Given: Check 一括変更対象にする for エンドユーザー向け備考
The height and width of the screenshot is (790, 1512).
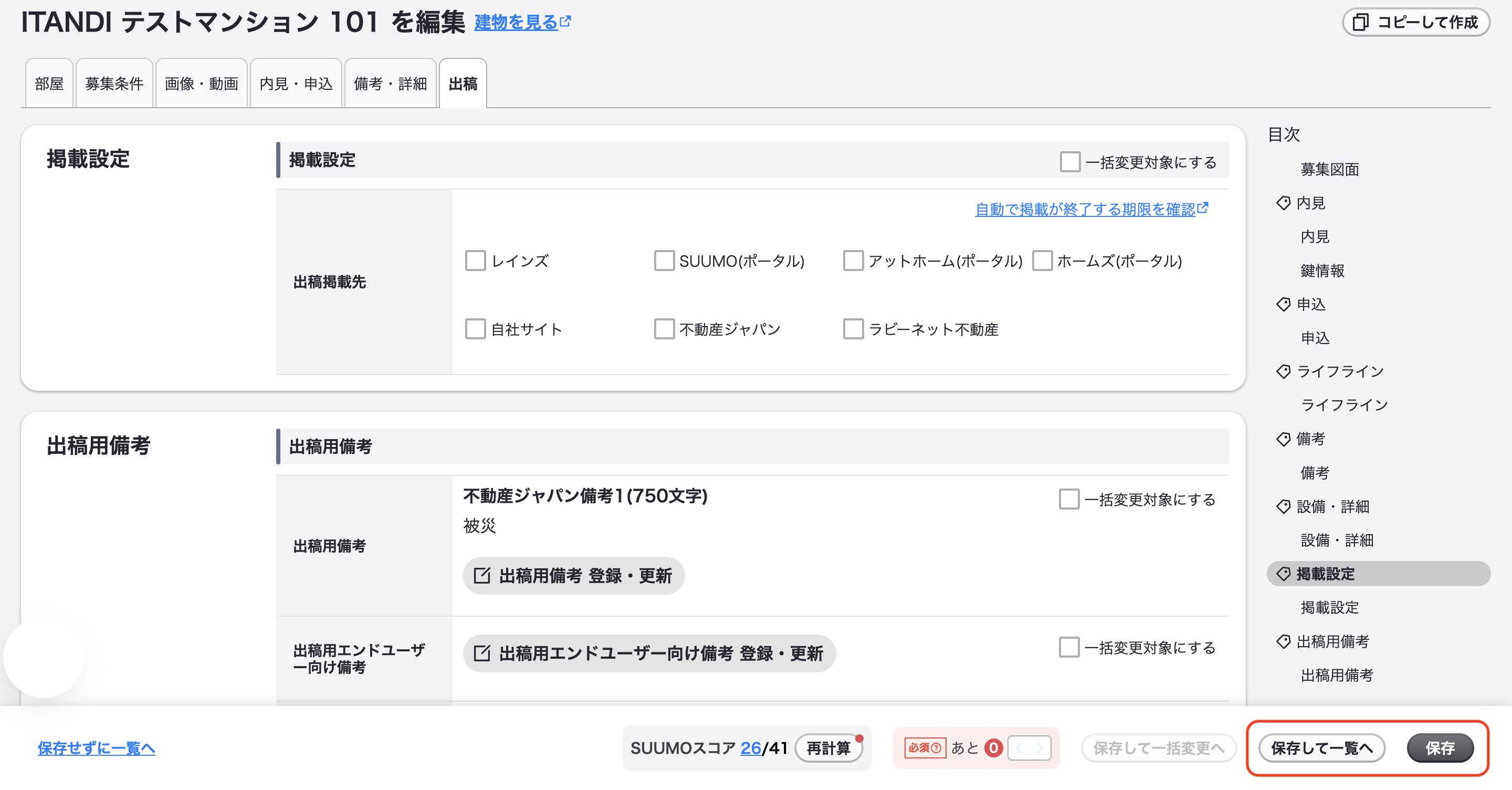Looking at the screenshot, I should [1069, 647].
